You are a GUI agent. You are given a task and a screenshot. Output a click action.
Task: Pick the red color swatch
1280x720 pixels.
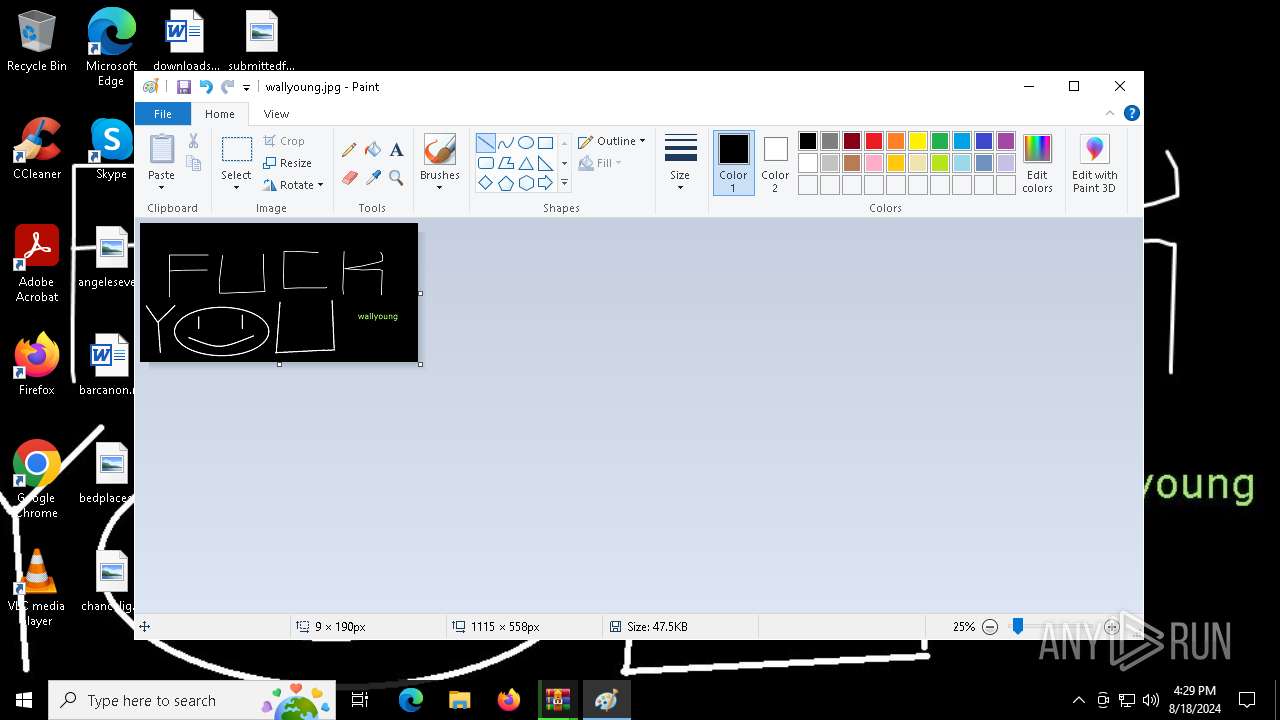(874, 141)
